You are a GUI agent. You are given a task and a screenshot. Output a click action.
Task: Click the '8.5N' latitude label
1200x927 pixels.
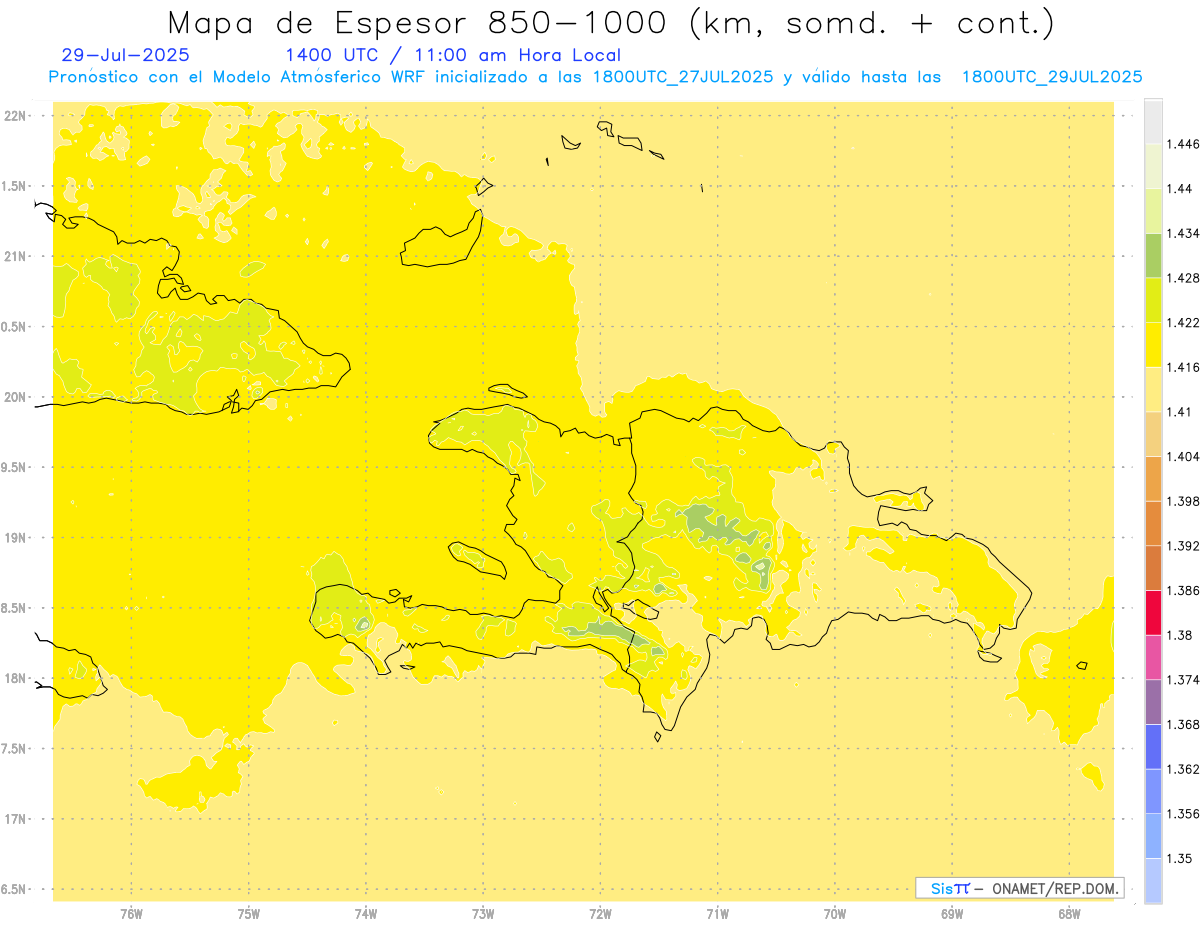pos(15,608)
